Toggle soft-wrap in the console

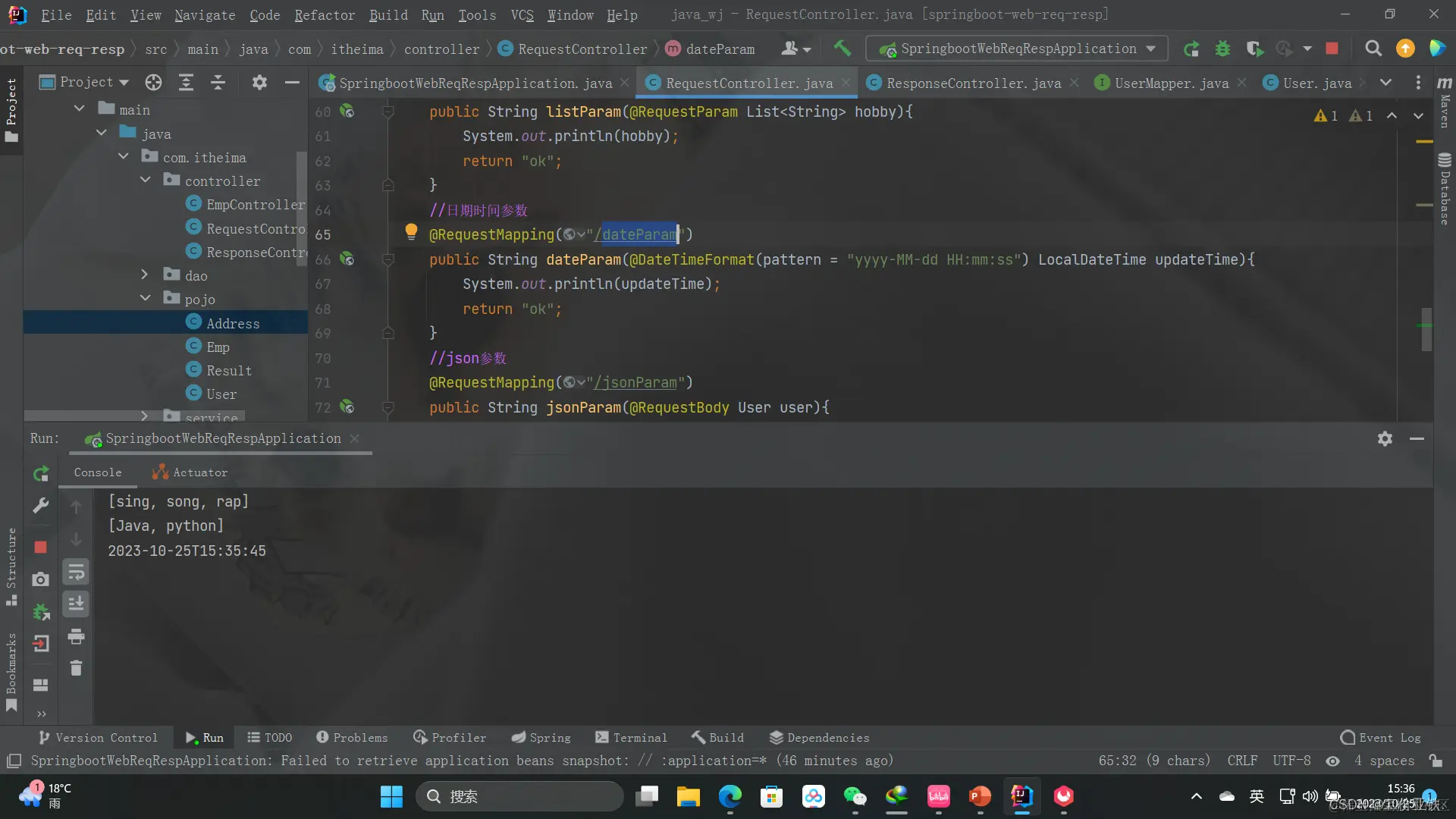pyautogui.click(x=76, y=573)
